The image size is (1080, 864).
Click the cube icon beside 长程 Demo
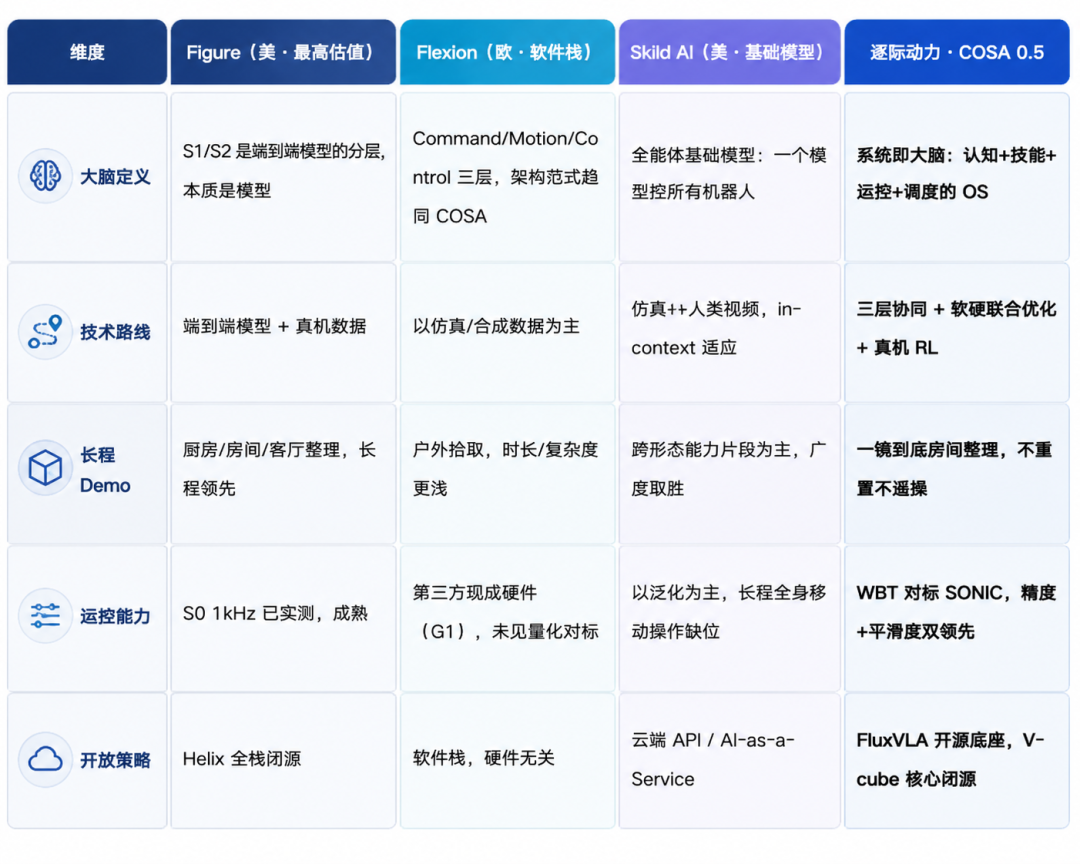coord(45,469)
